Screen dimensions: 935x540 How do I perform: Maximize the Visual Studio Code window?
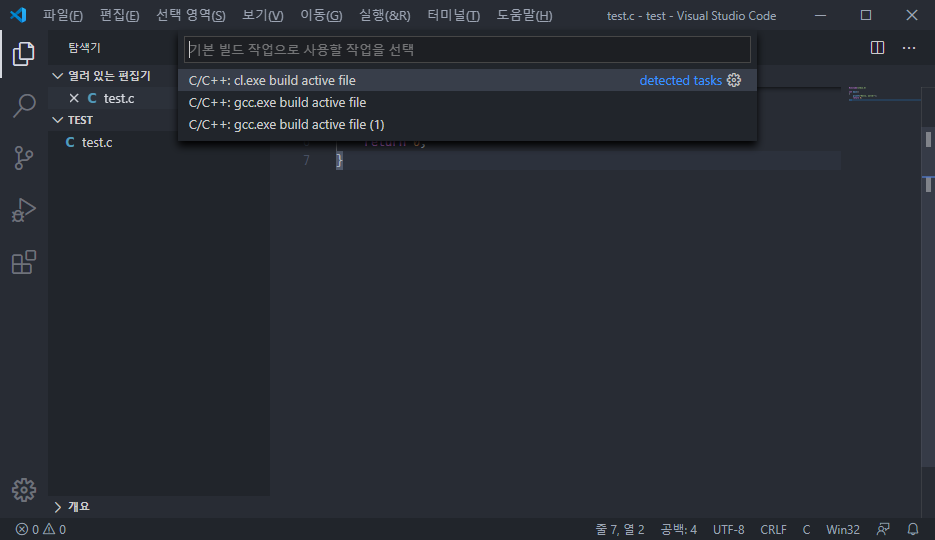(x=866, y=15)
